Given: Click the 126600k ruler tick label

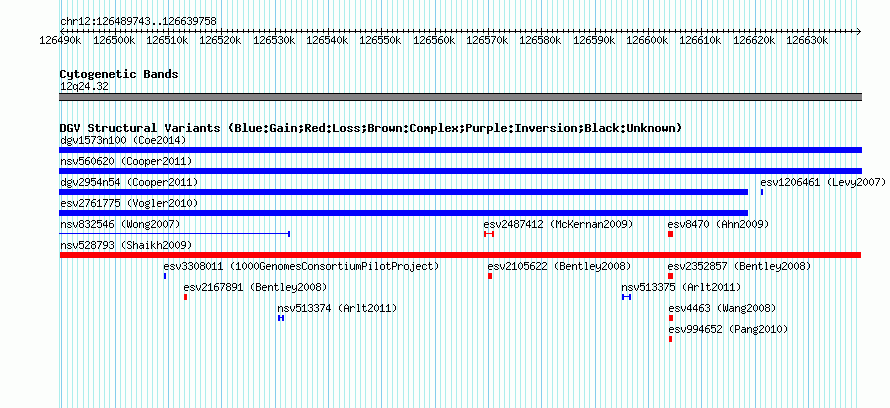Looking at the screenshot, I should point(647,40).
